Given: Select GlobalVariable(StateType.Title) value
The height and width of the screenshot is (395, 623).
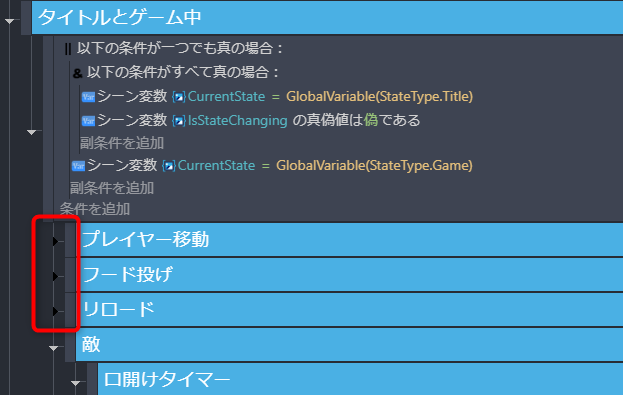Looking at the screenshot, I should [379, 97].
